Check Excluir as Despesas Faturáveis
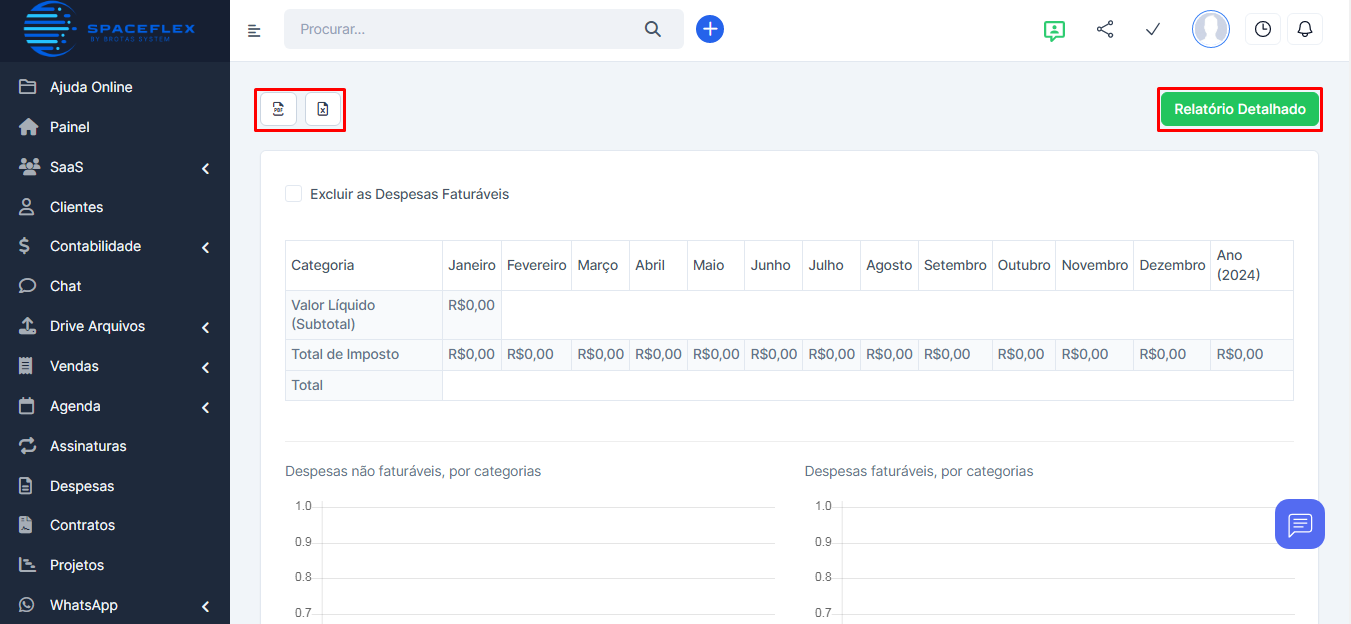 pyautogui.click(x=294, y=194)
